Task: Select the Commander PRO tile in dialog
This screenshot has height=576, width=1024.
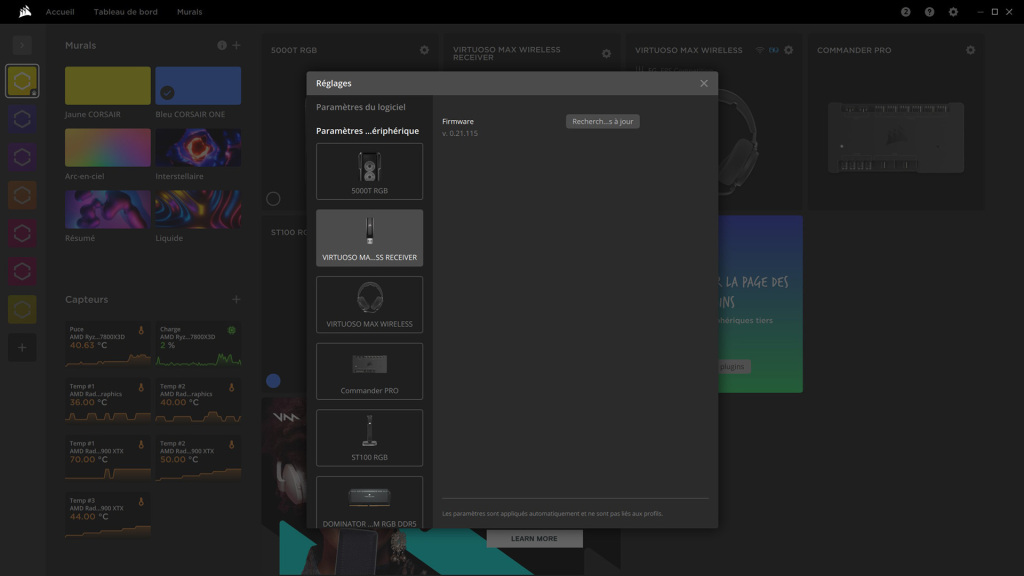Action: coord(370,371)
